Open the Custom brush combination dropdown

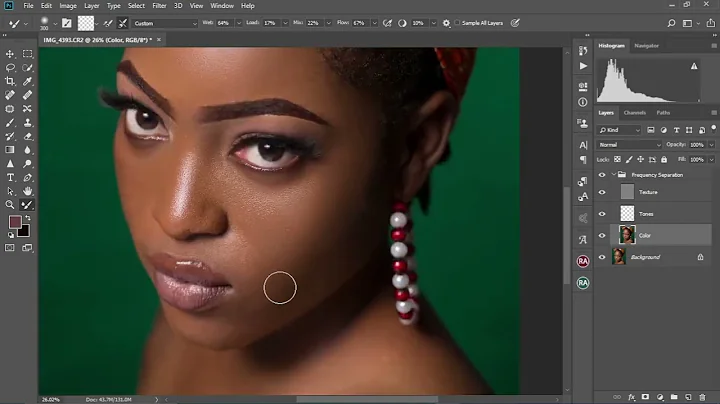coord(165,23)
